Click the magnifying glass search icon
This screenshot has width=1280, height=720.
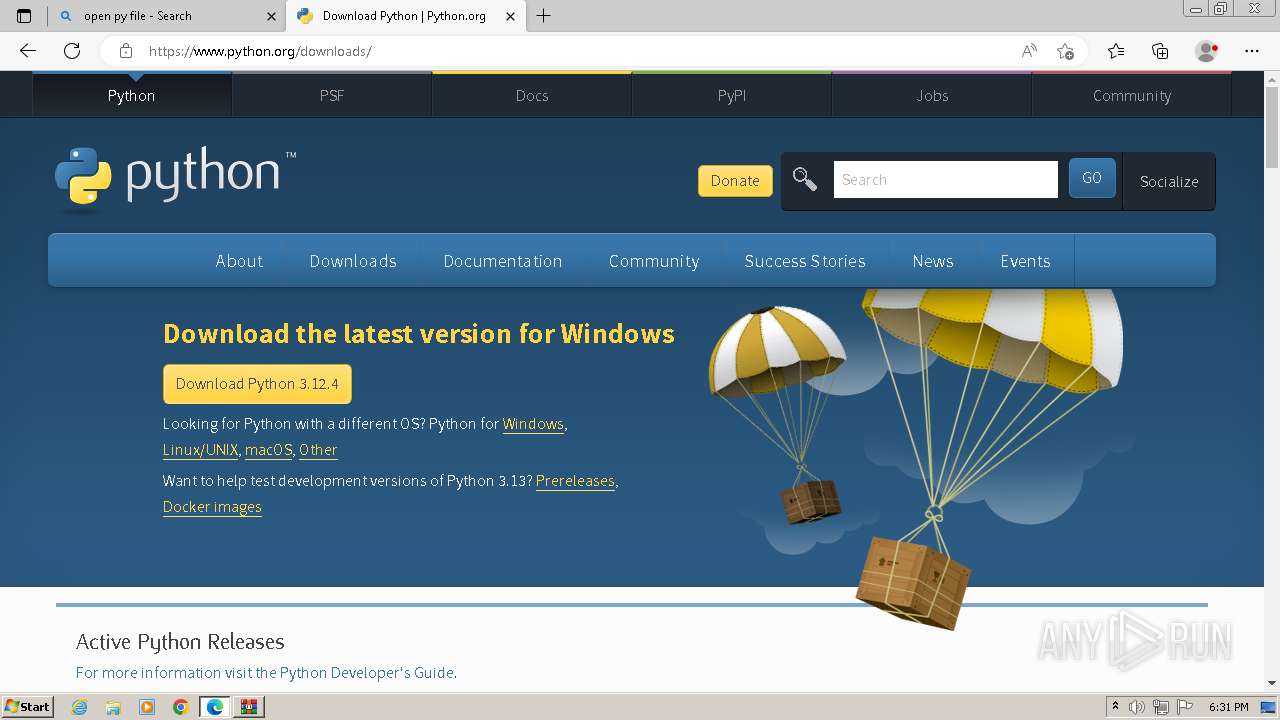click(x=805, y=180)
